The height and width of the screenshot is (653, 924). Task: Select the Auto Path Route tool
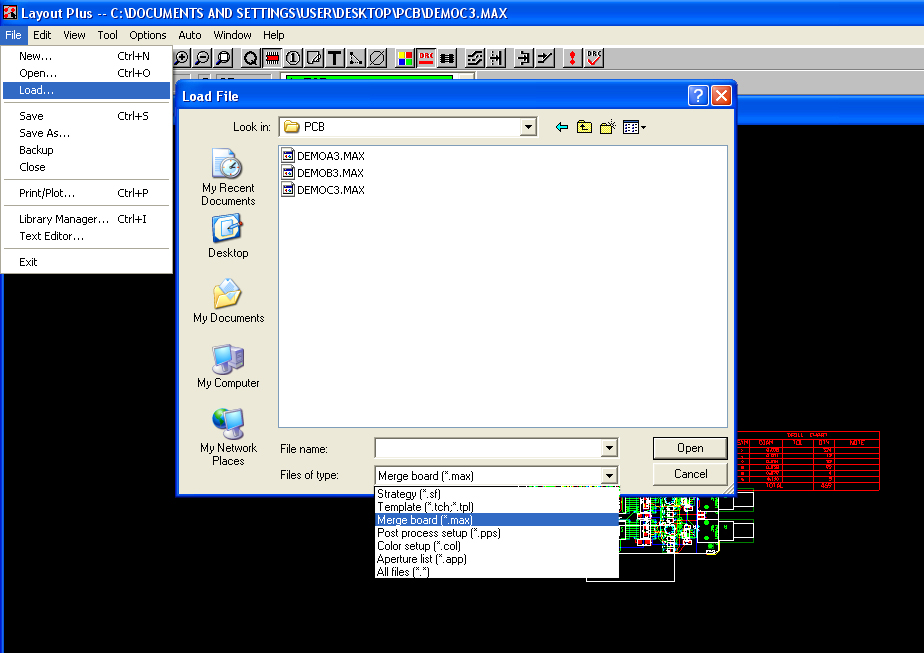point(475,58)
